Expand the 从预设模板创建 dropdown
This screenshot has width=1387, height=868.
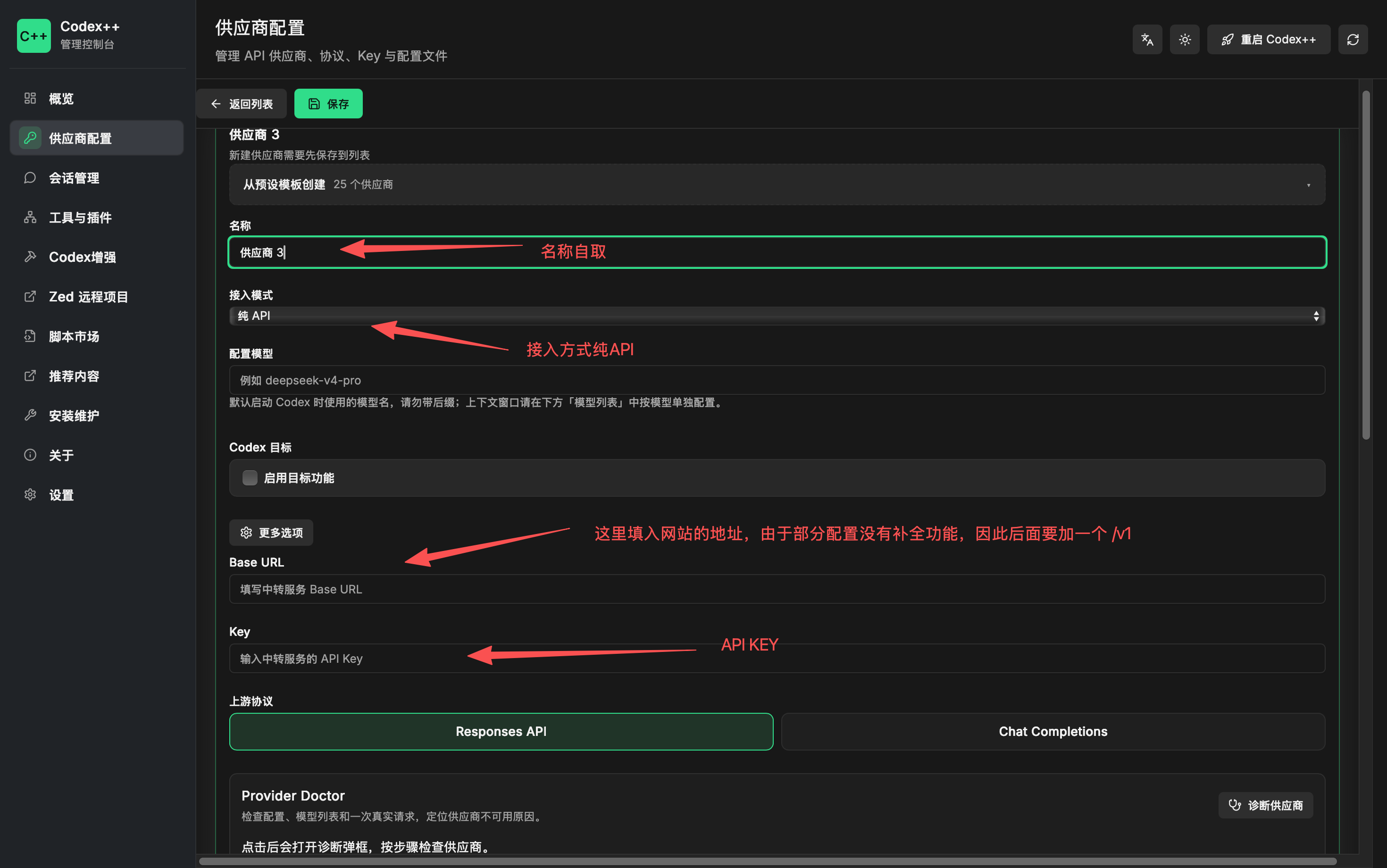[x=777, y=184]
